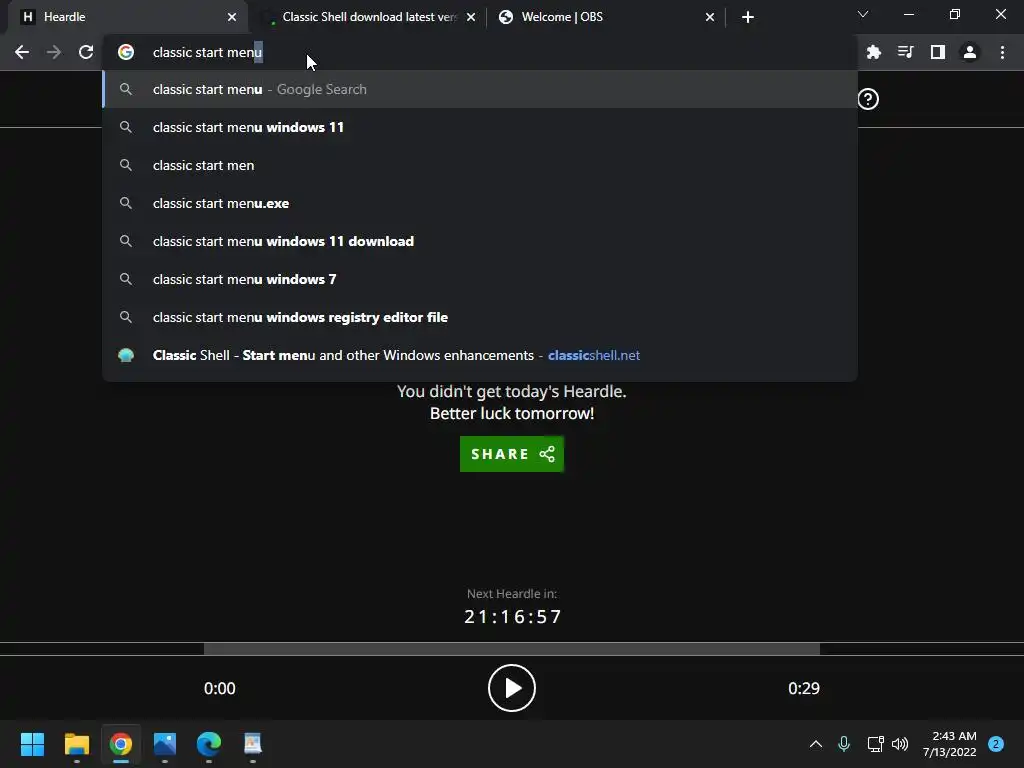Viewport: 1024px width, 768px height.
Task: Choose suggestion 'classic start menu windows 11'
Action: coord(480,127)
